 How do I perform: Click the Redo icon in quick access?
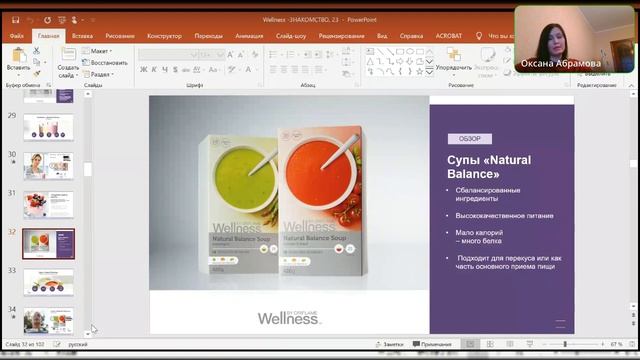[x=47, y=20]
